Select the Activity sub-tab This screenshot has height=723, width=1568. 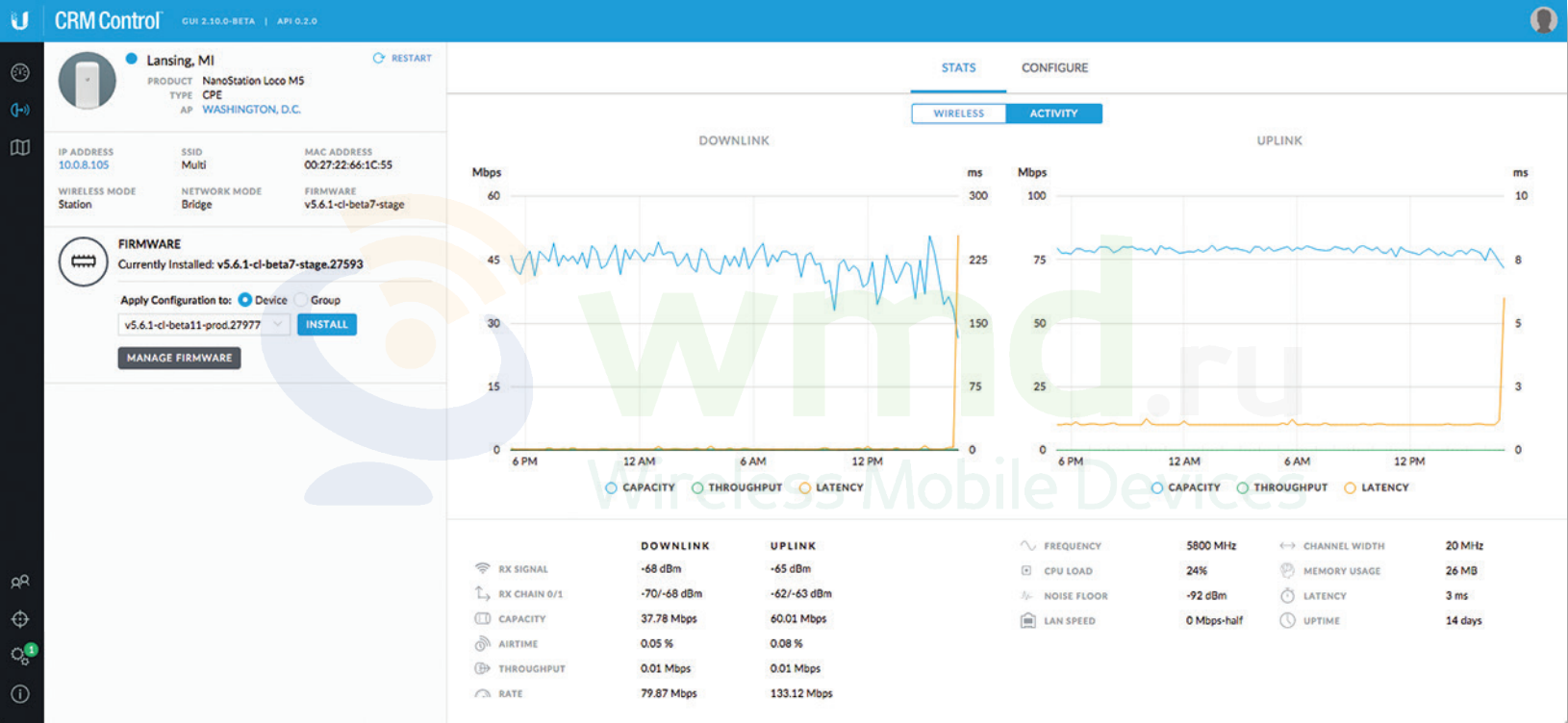click(1053, 113)
